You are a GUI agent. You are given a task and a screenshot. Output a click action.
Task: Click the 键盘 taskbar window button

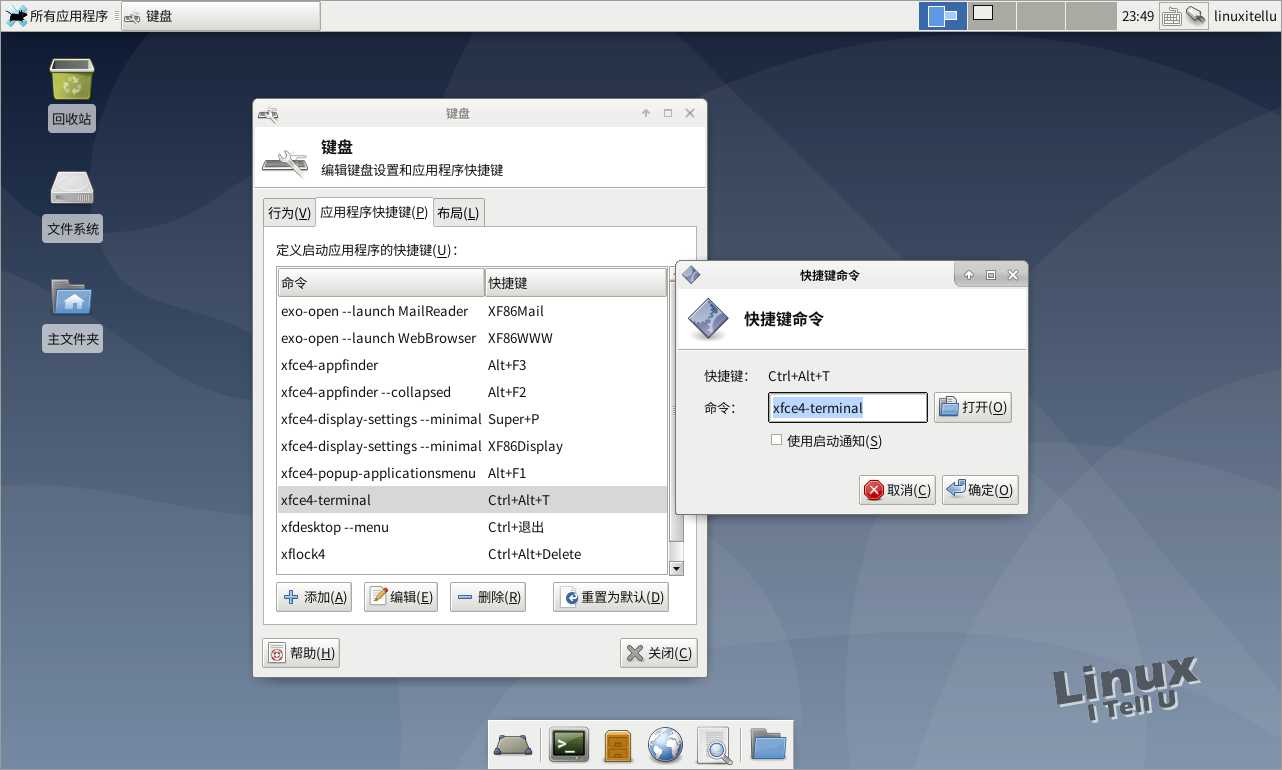[221, 16]
